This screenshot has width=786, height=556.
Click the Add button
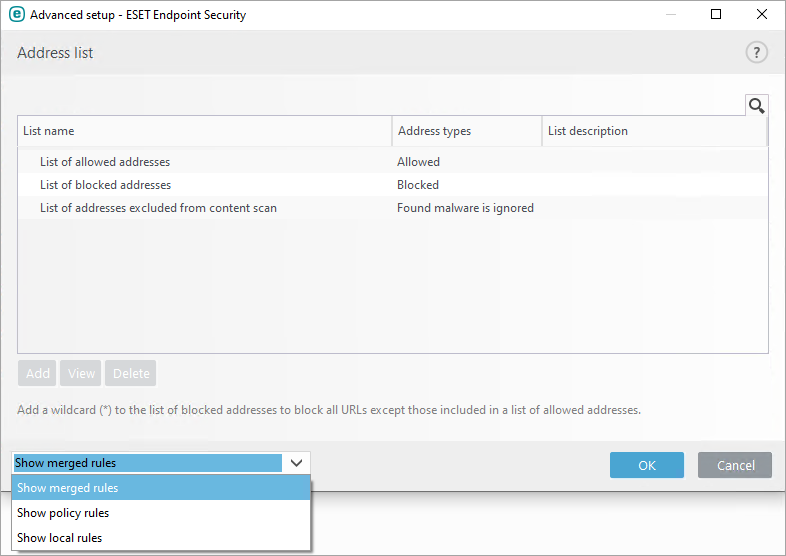pyautogui.click(x=38, y=374)
